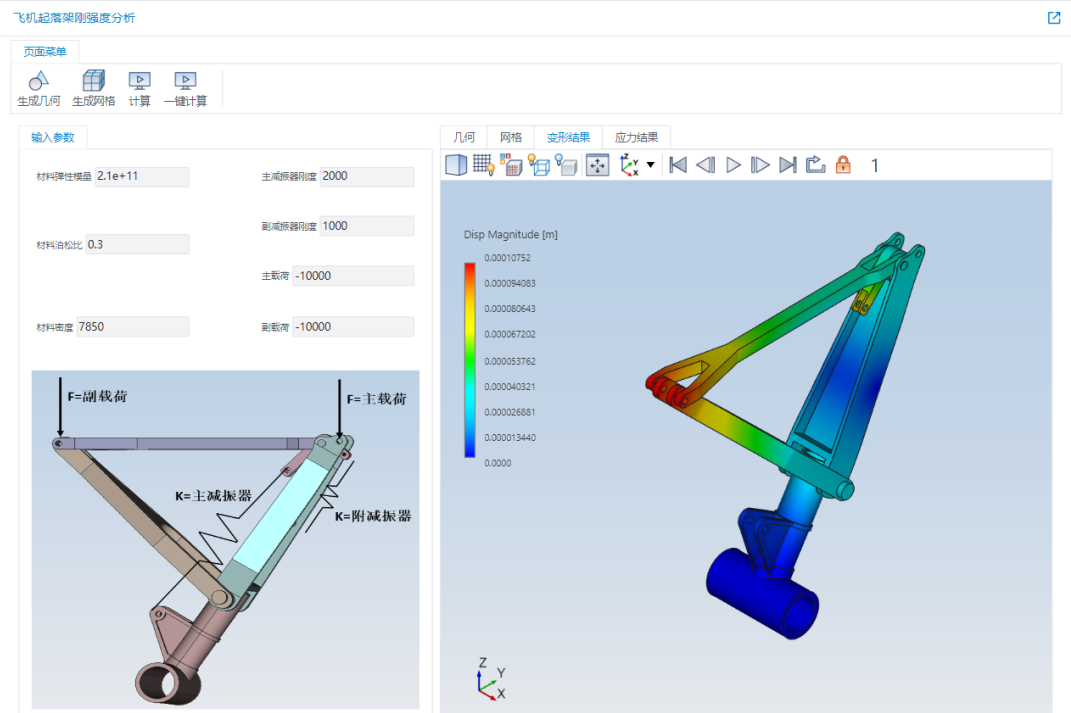
Task: Click the Disp Magnitude color legend bar
Action: point(470,360)
